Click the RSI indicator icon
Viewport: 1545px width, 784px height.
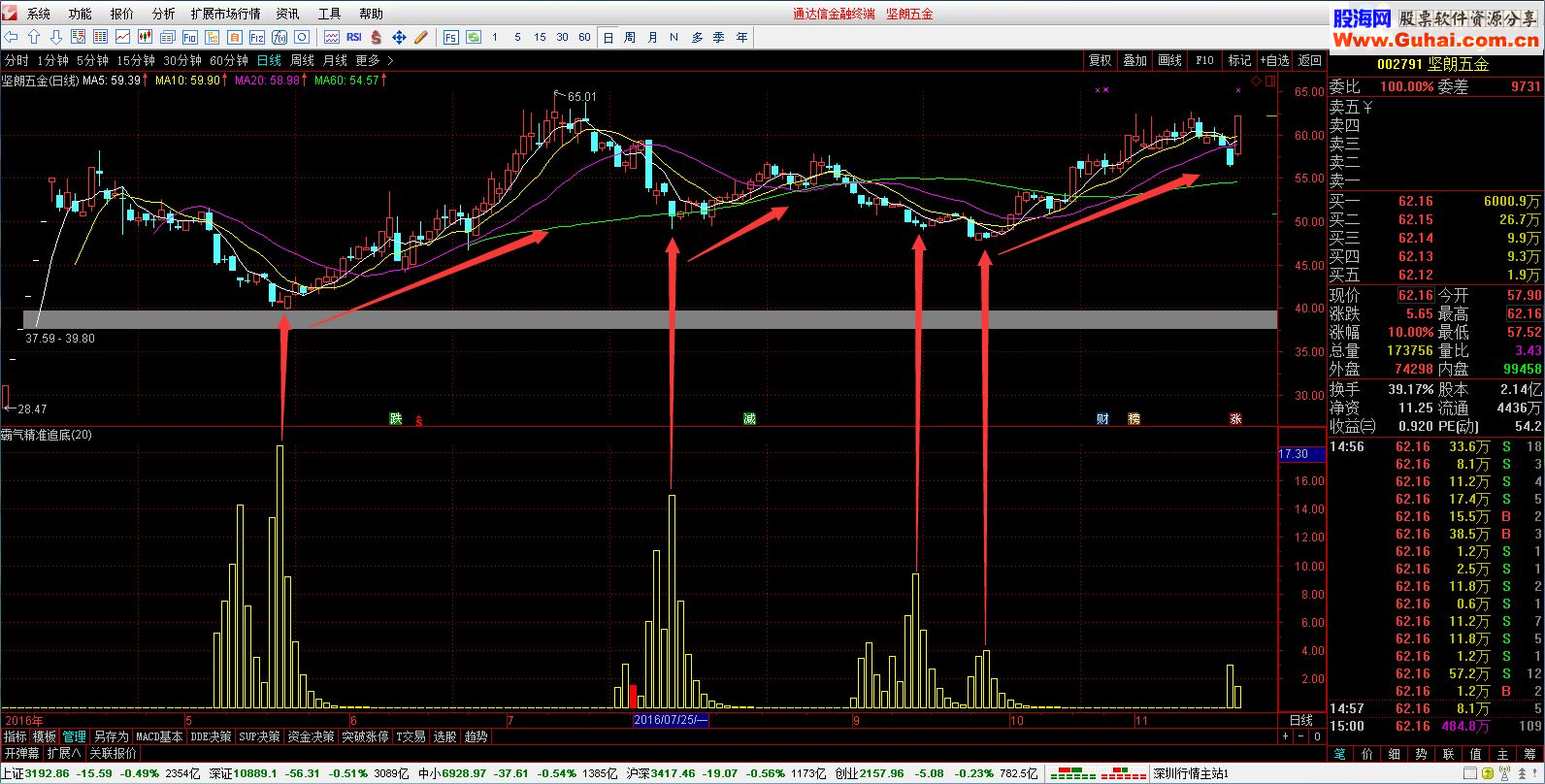(x=354, y=37)
